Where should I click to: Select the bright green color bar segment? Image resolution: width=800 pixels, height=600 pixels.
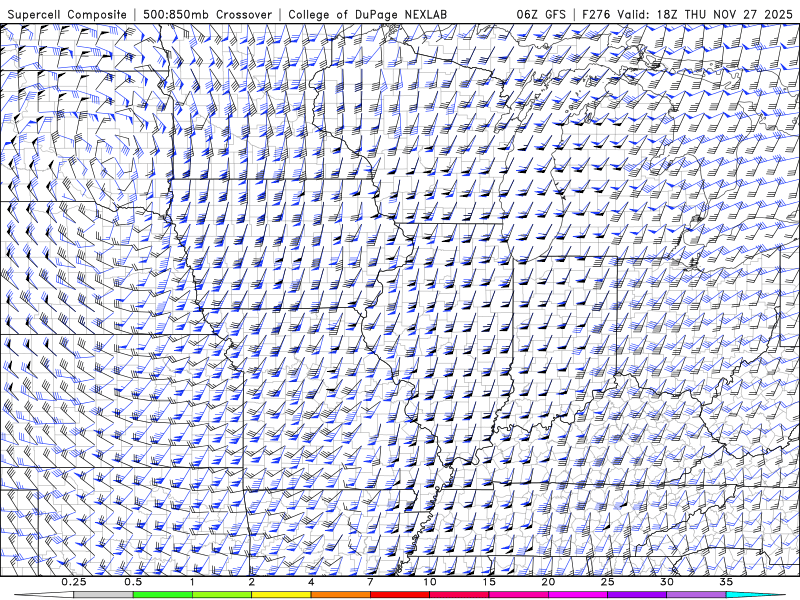[x=163, y=595]
